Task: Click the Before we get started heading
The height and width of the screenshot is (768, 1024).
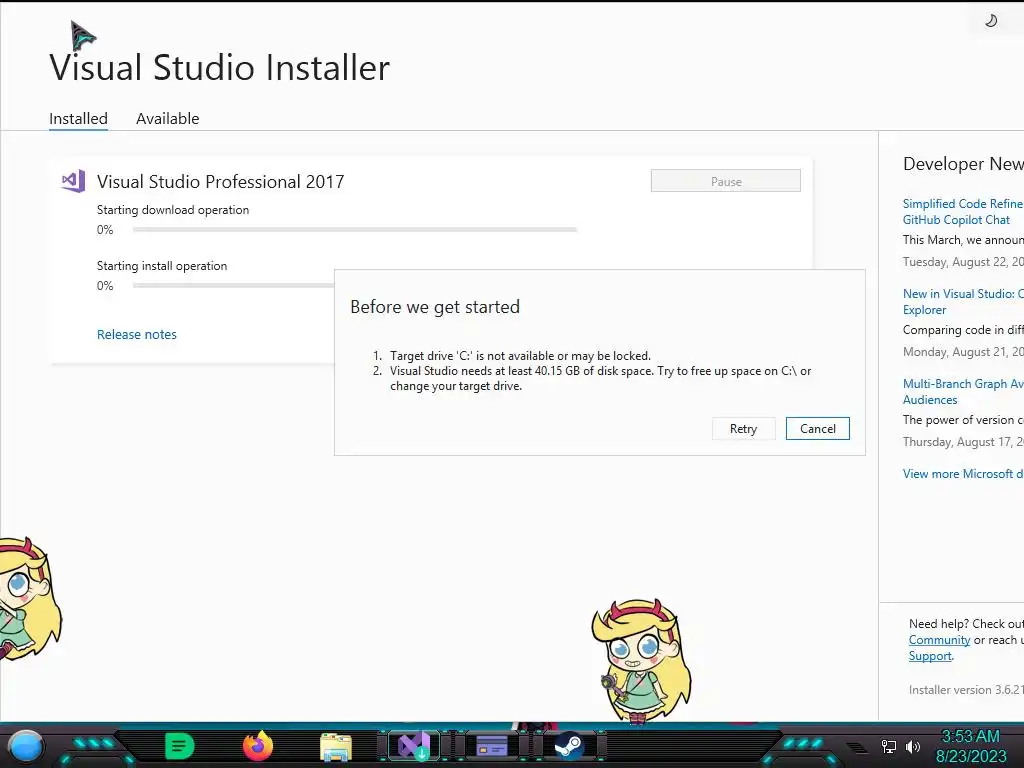Action: [435, 307]
